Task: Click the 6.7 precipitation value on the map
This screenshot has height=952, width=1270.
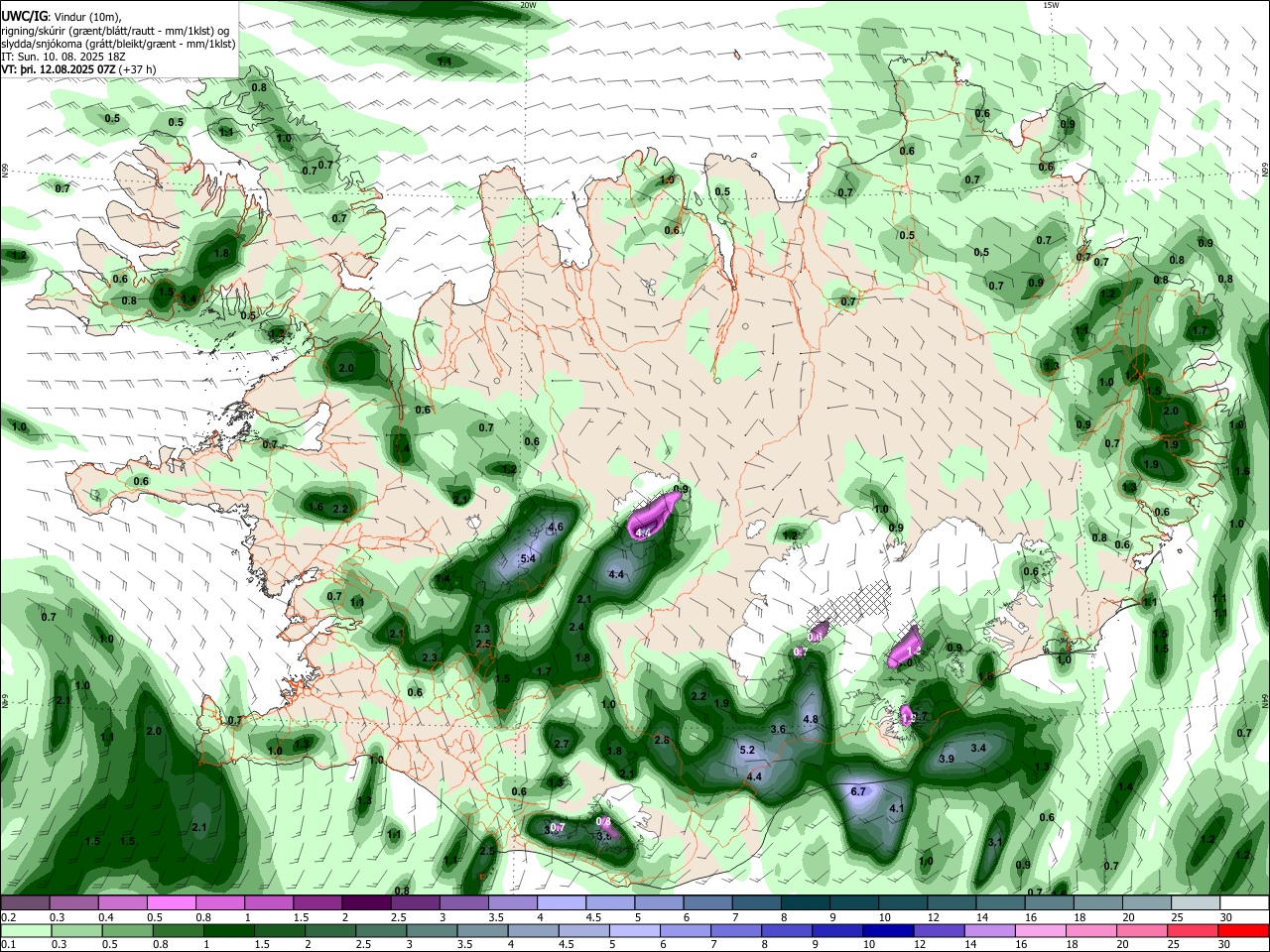Action: click(859, 791)
